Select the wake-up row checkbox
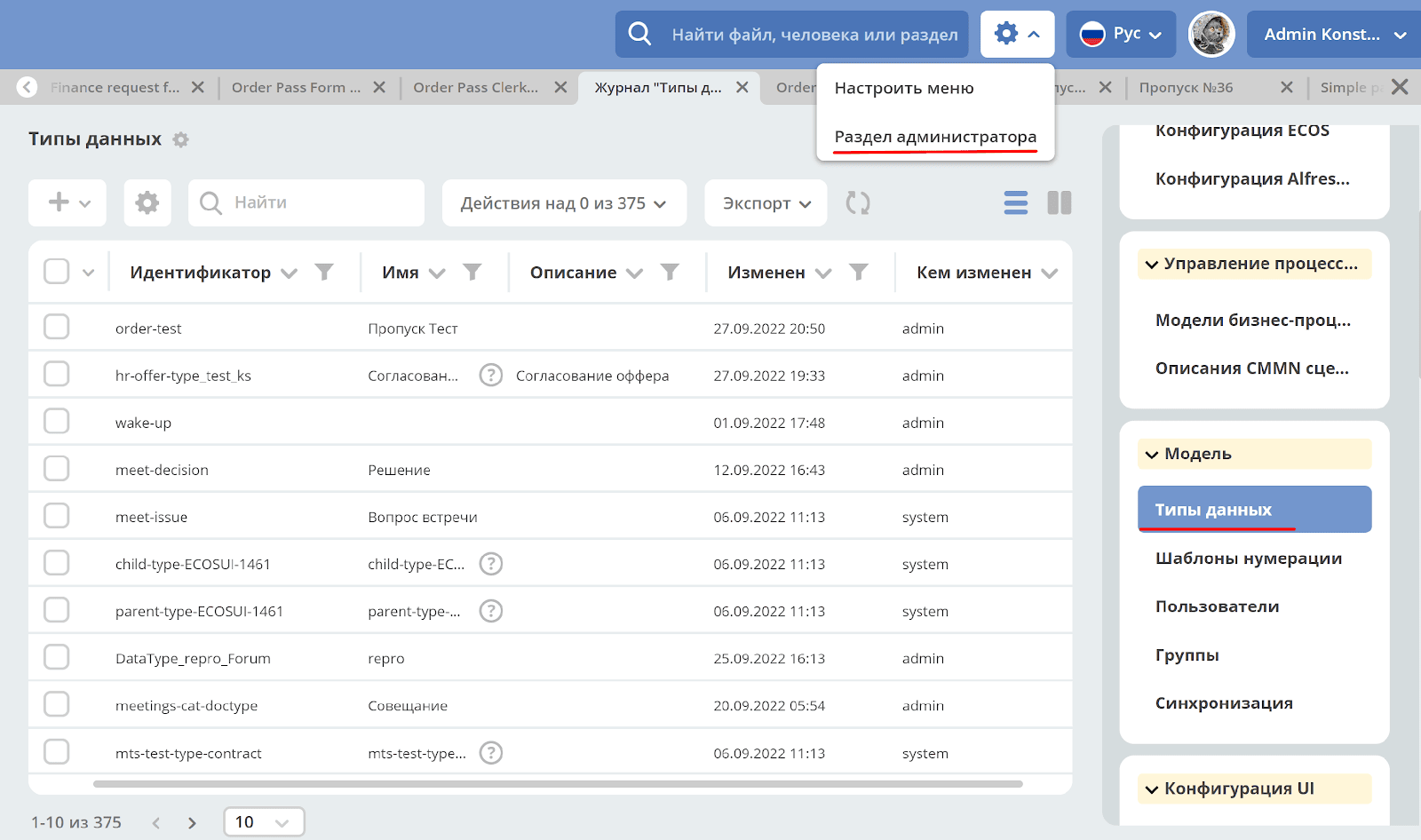The height and width of the screenshot is (840, 1421). click(x=57, y=421)
